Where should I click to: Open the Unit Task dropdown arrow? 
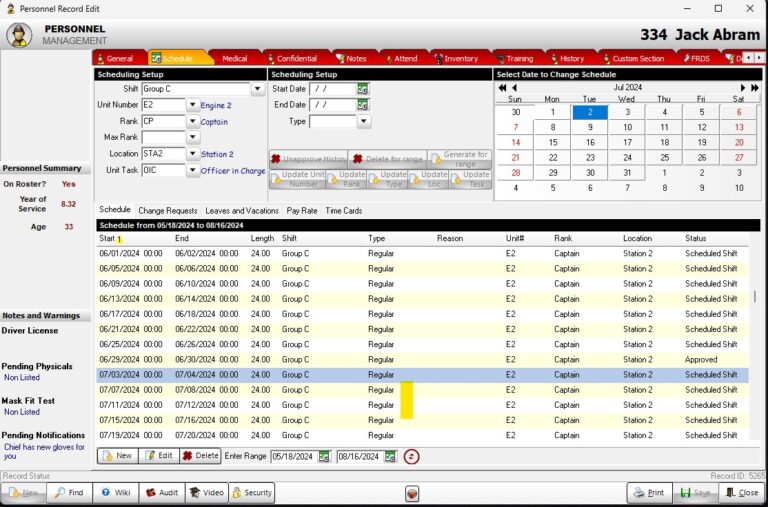[x=193, y=170]
